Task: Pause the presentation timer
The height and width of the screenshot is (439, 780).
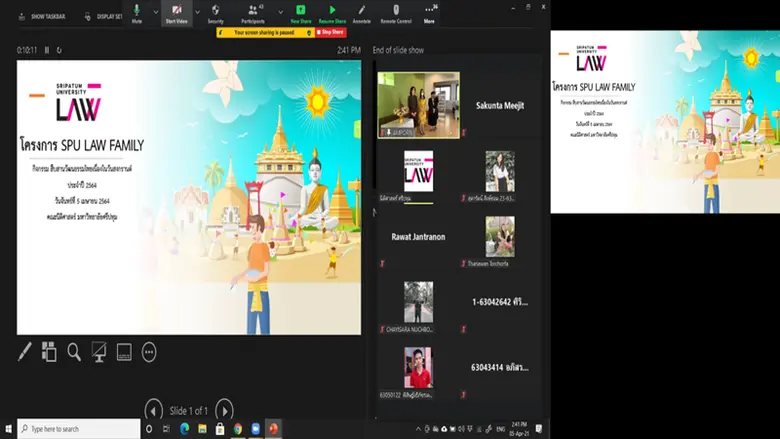Action: pos(46,50)
